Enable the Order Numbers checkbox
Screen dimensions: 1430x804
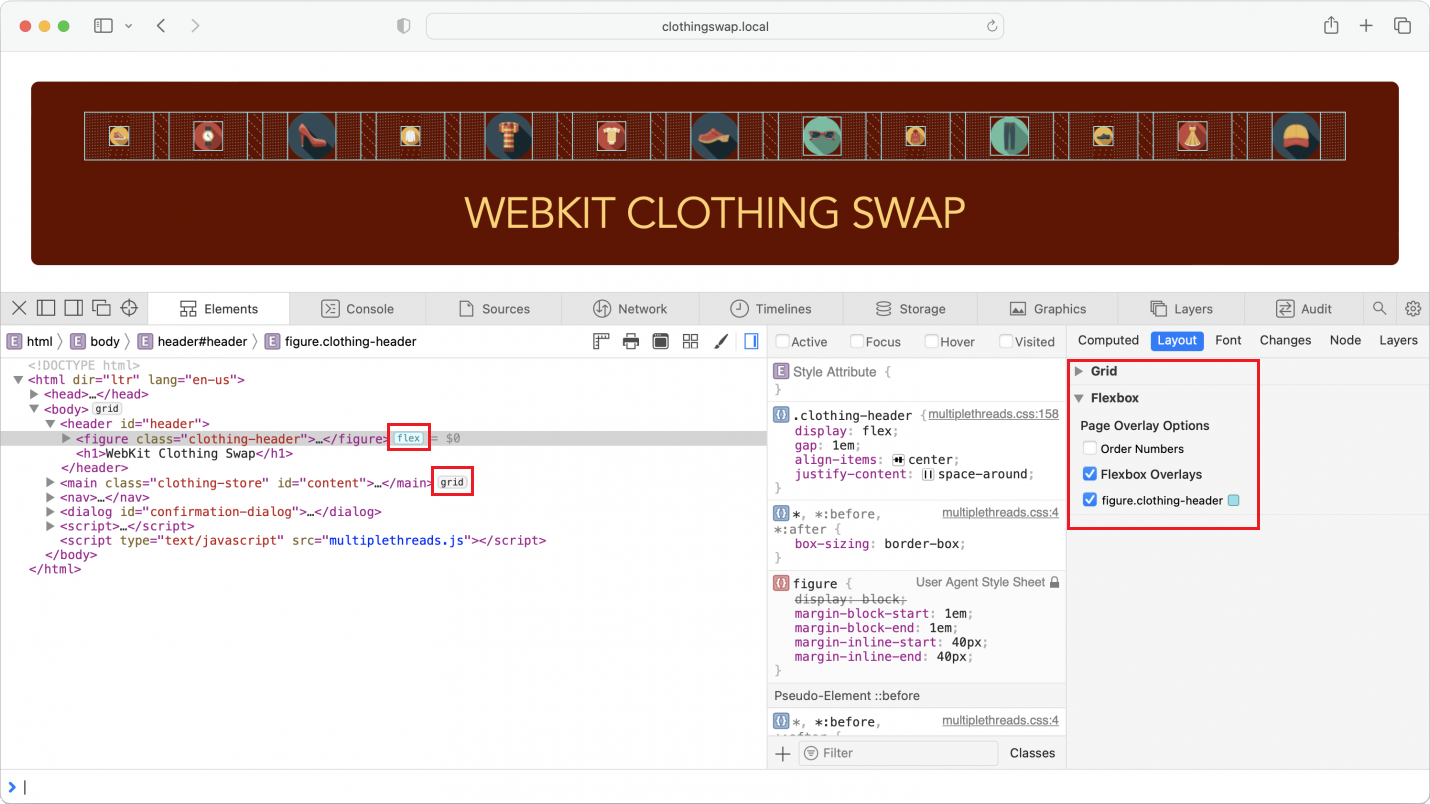tap(1089, 448)
